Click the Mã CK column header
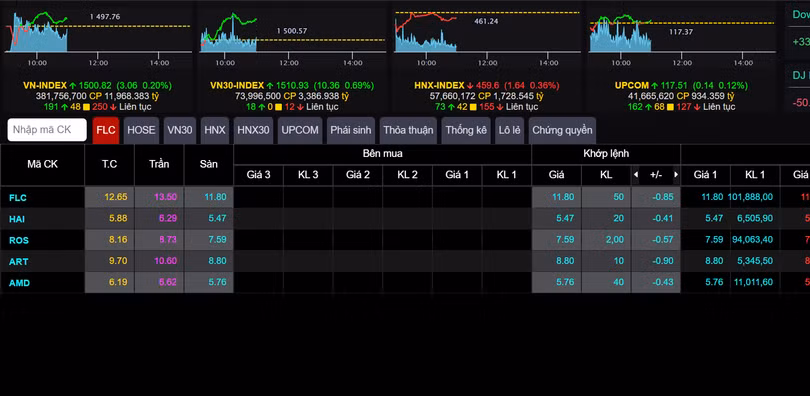 pos(42,165)
